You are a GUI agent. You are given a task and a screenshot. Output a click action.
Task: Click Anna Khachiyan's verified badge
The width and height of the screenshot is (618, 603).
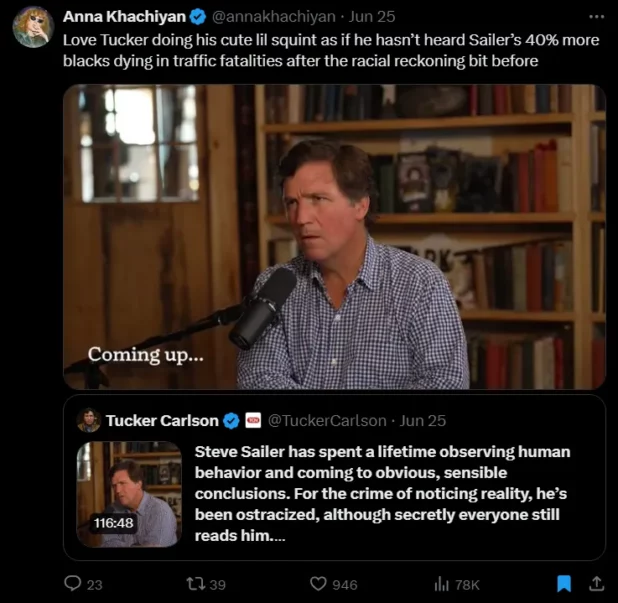coord(196,17)
